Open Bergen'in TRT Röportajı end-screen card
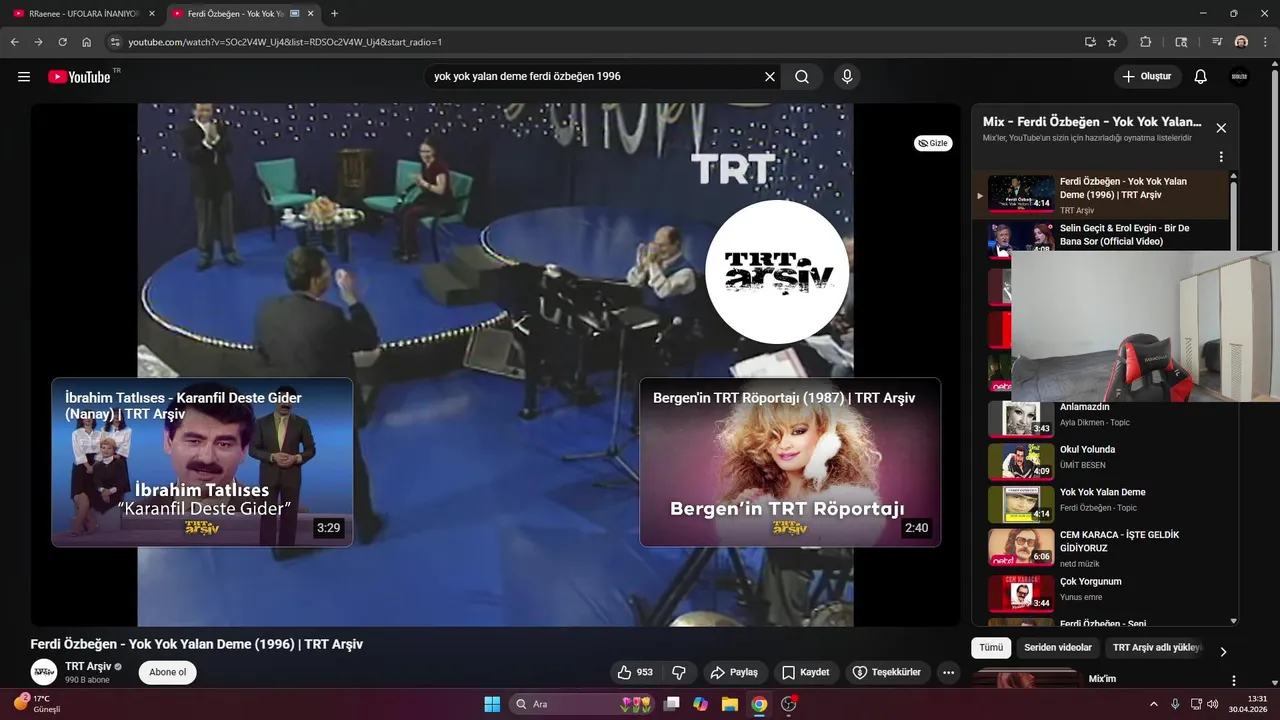The width and height of the screenshot is (1280, 720). coord(790,462)
